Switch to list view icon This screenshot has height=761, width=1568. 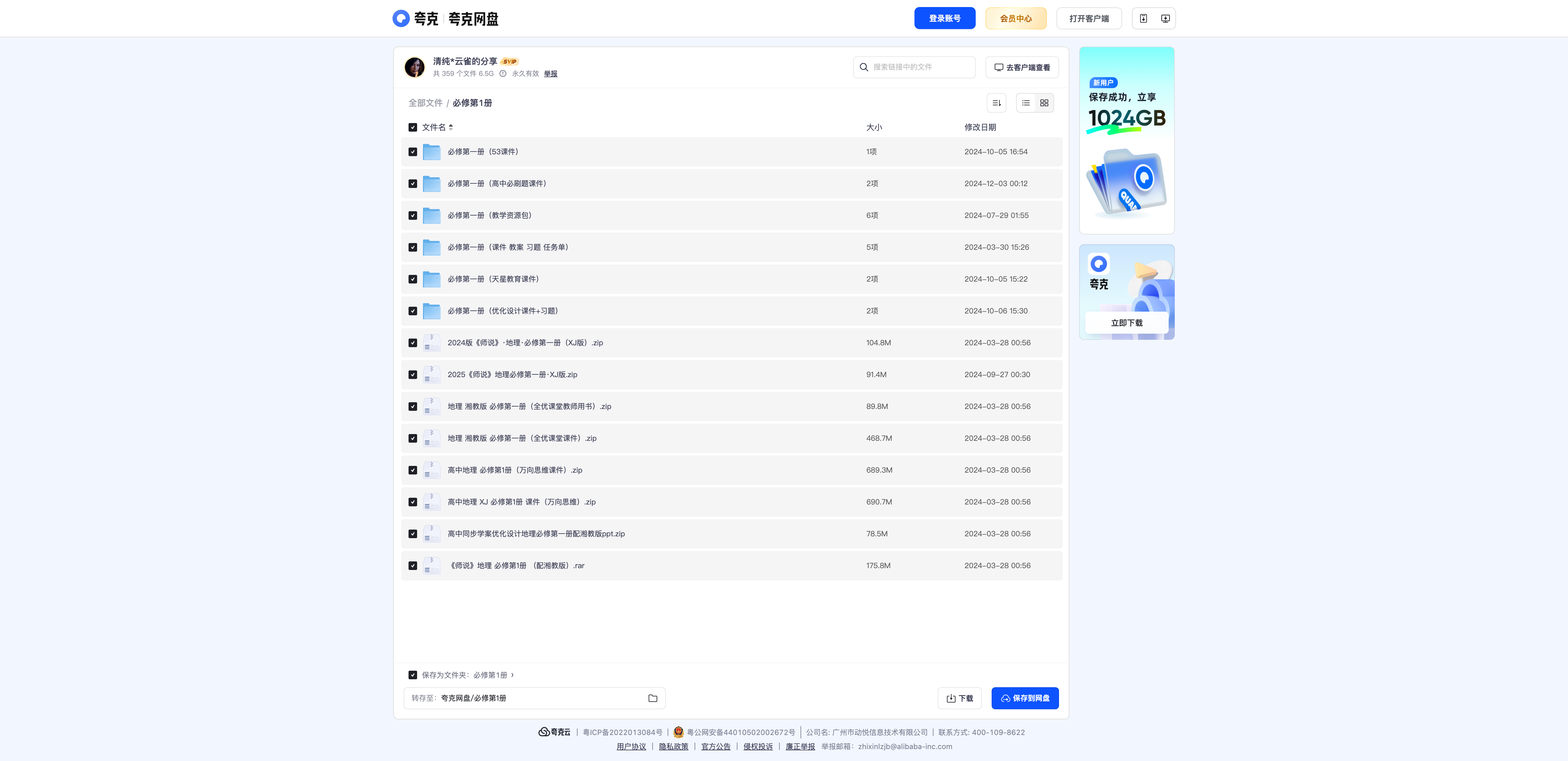pyautogui.click(x=1026, y=103)
